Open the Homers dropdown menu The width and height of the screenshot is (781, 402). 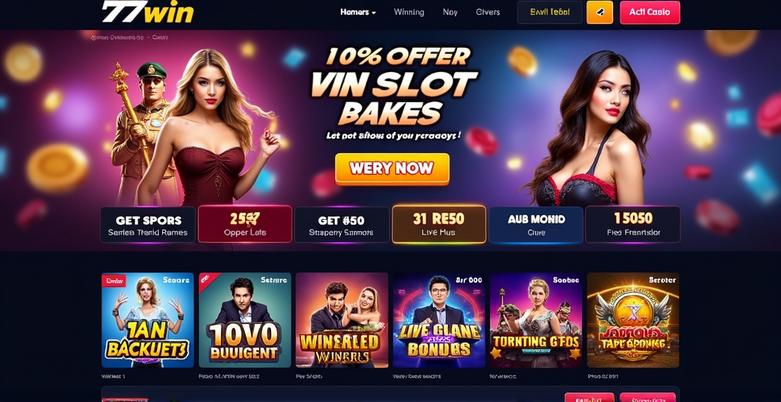358,12
